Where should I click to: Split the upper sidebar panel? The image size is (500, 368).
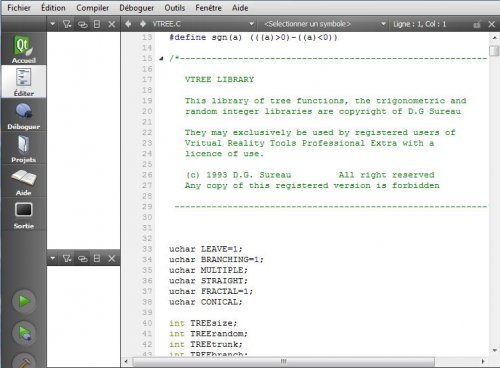[97, 24]
